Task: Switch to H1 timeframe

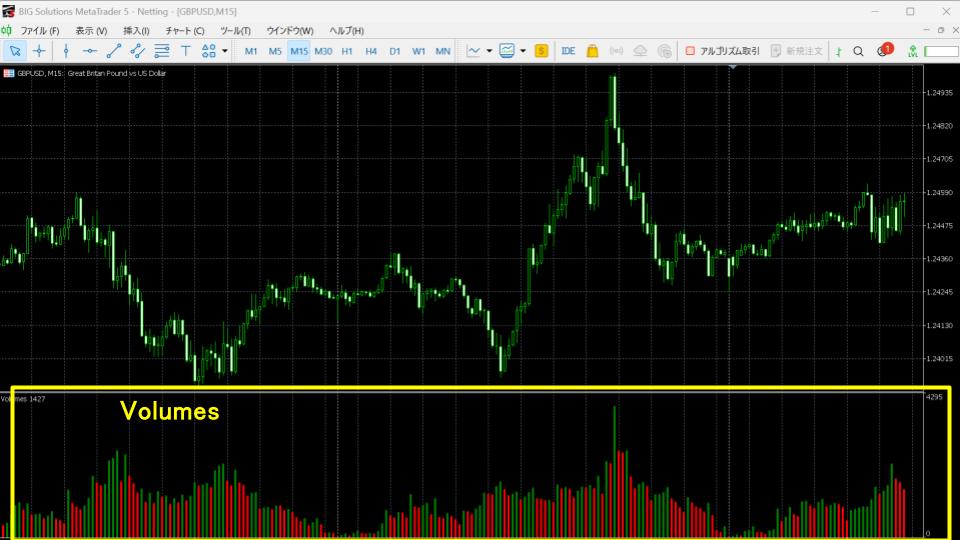Action: (347, 51)
